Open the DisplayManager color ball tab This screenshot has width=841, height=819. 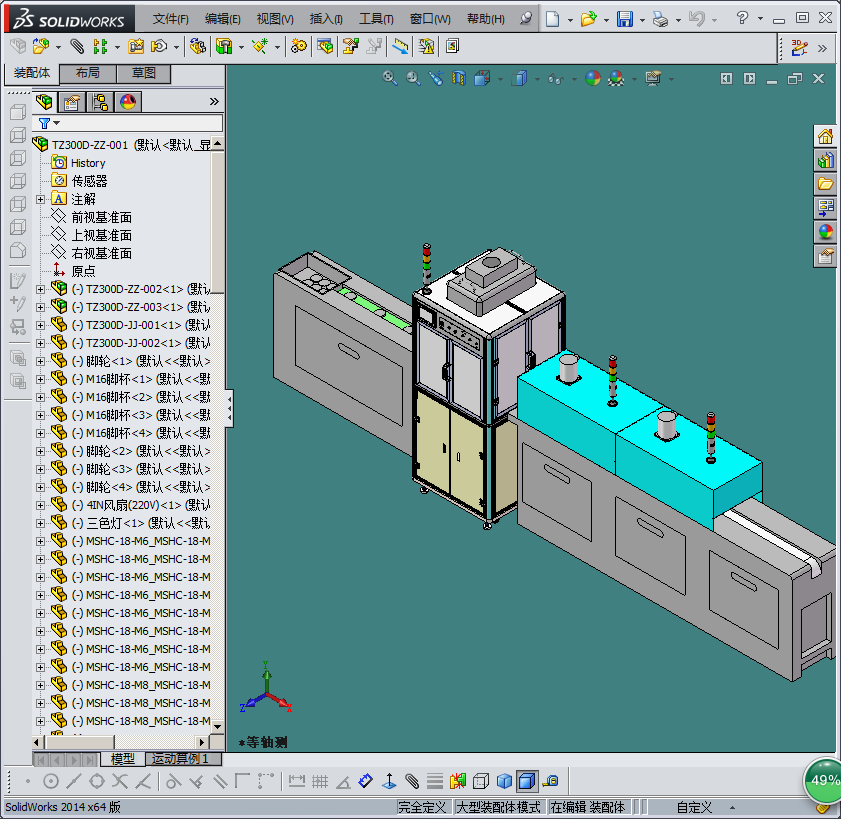[x=127, y=102]
